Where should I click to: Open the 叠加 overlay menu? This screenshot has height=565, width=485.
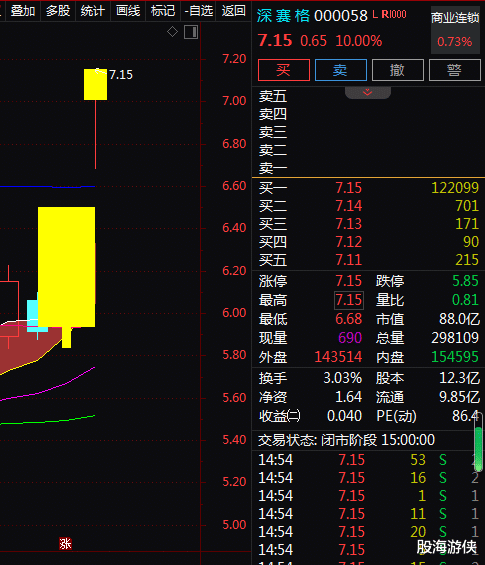click(x=23, y=11)
